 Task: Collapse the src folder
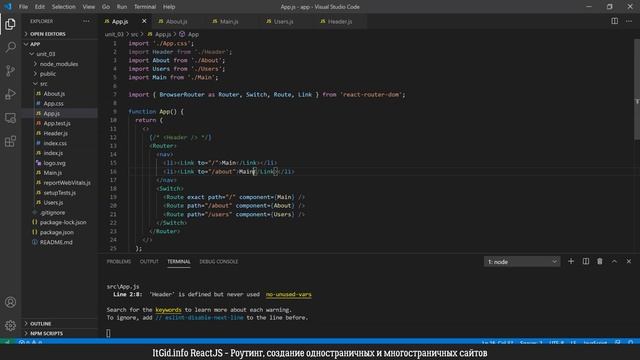pos(43,84)
